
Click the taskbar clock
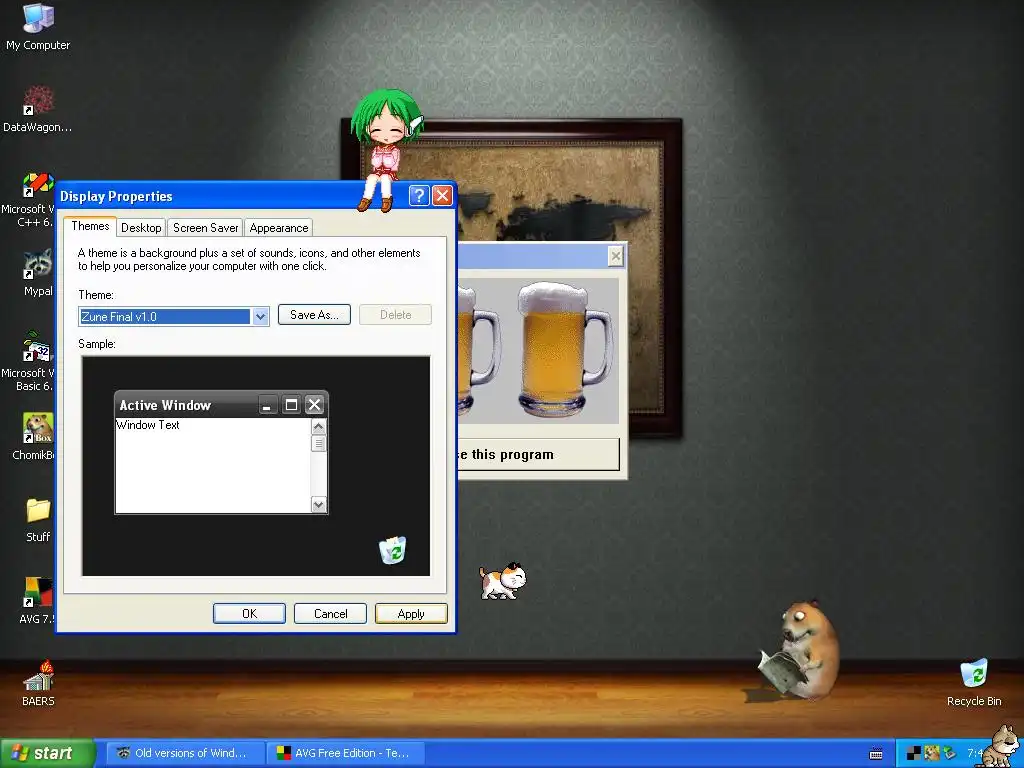pos(974,754)
